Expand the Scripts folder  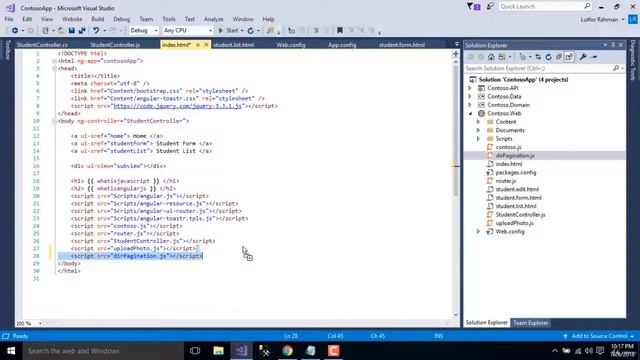tap(478, 139)
